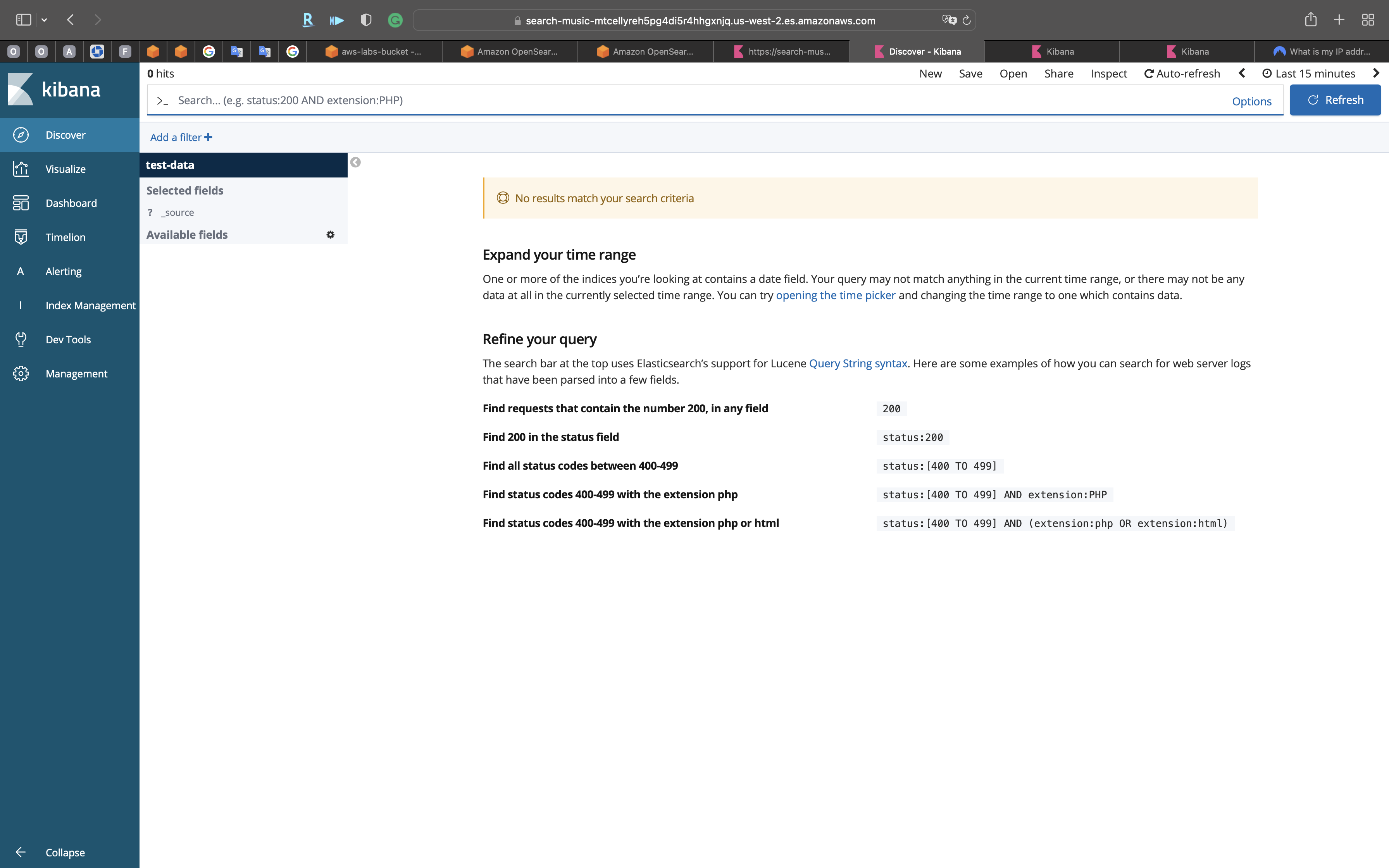This screenshot has width=1389, height=868.
Task: Toggle Auto-refresh setting
Action: coord(1182,74)
